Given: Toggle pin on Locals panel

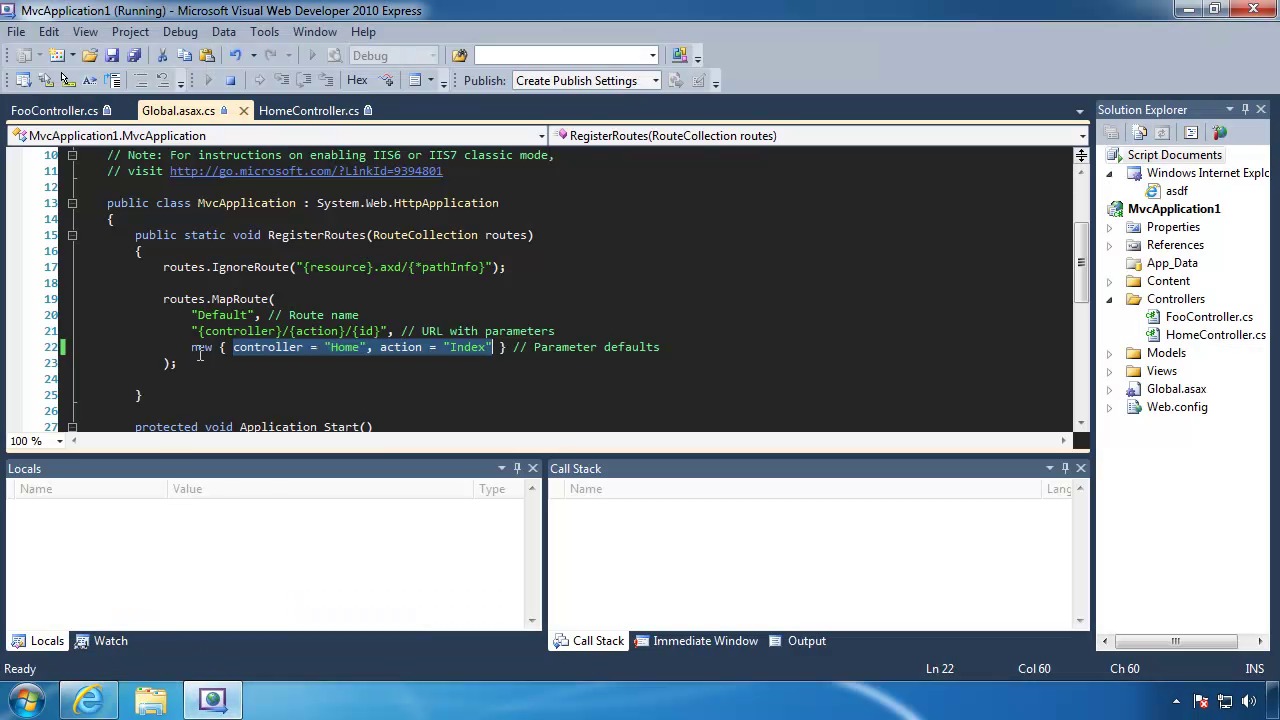Looking at the screenshot, I should [517, 468].
